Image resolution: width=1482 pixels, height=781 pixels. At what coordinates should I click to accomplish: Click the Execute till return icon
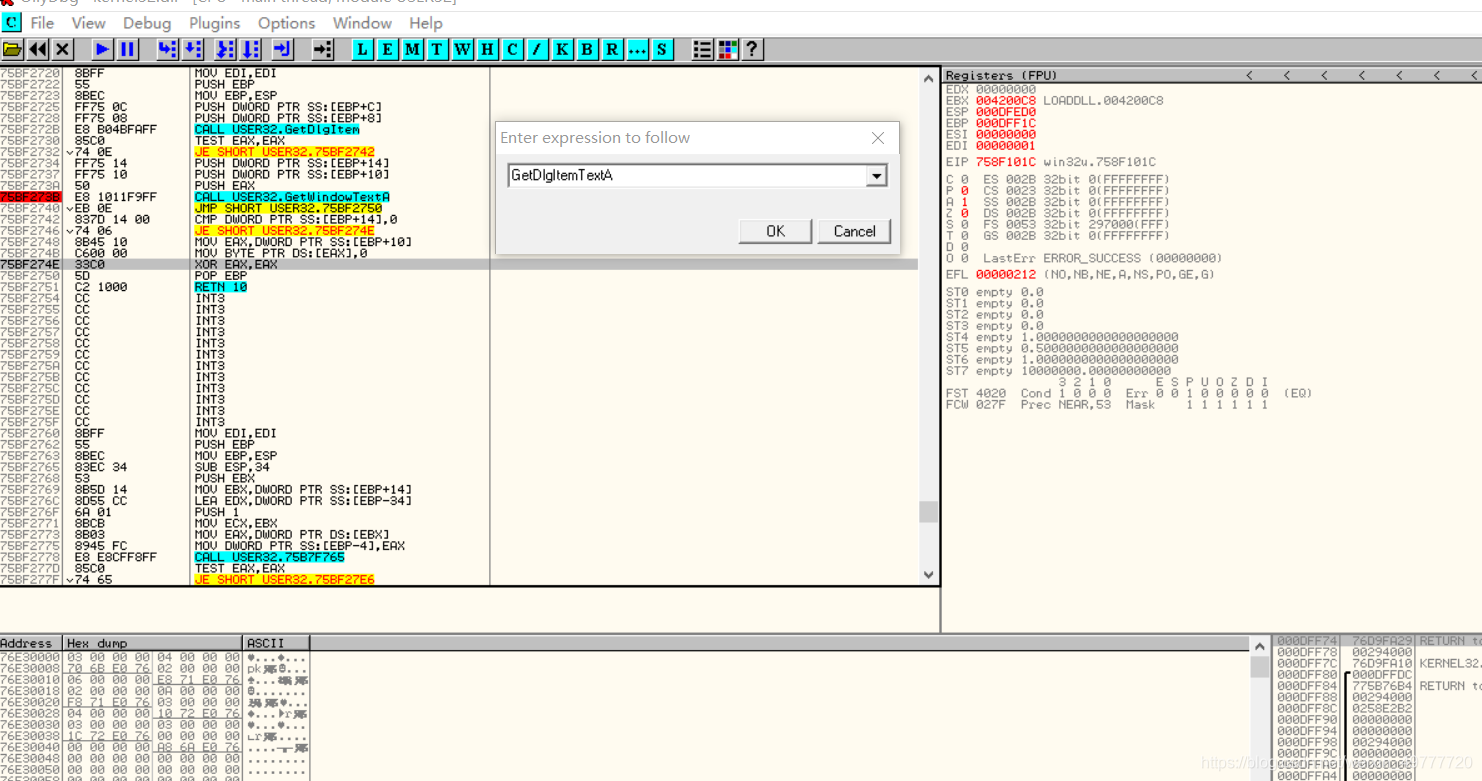point(283,49)
